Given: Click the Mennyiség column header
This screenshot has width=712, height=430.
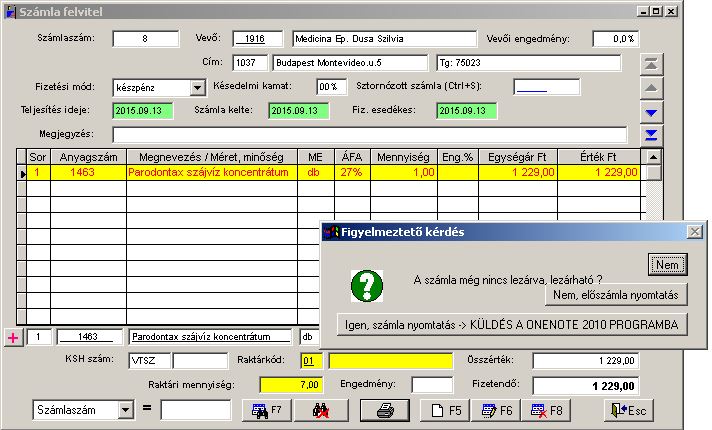Looking at the screenshot, I should (x=404, y=157).
